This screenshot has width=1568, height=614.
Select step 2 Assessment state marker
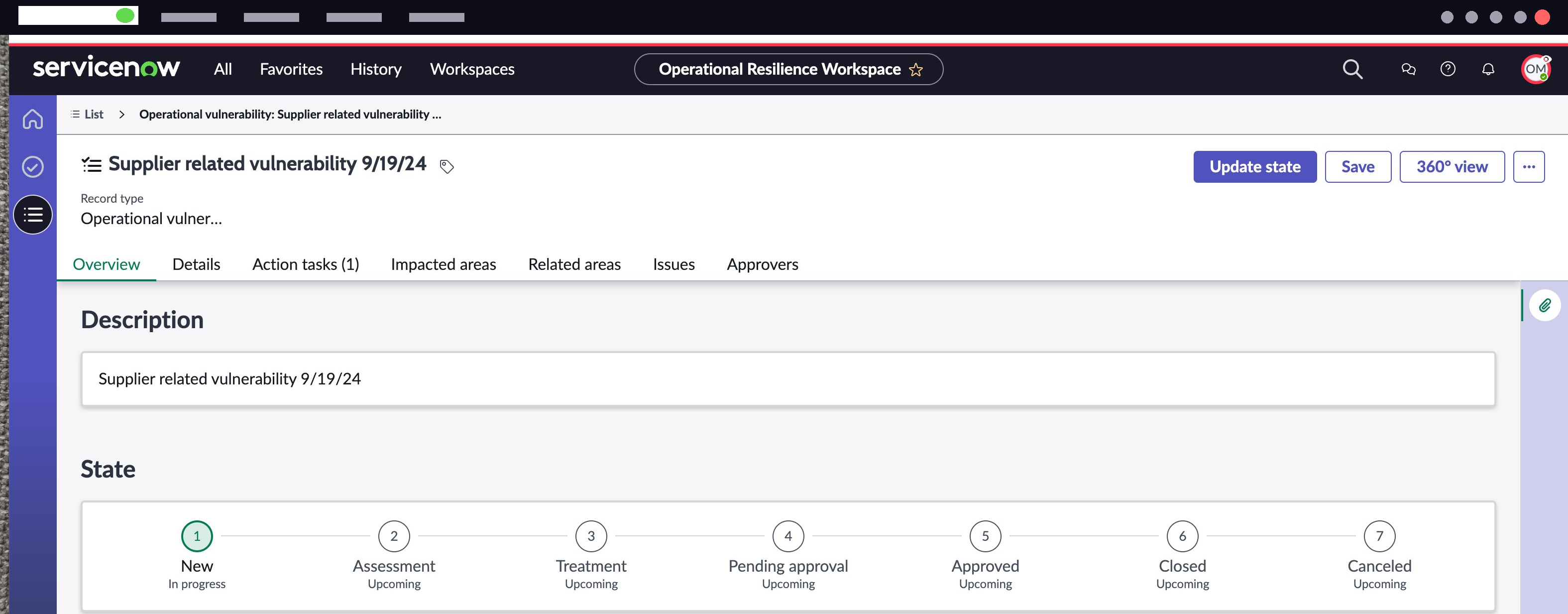pos(394,536)
